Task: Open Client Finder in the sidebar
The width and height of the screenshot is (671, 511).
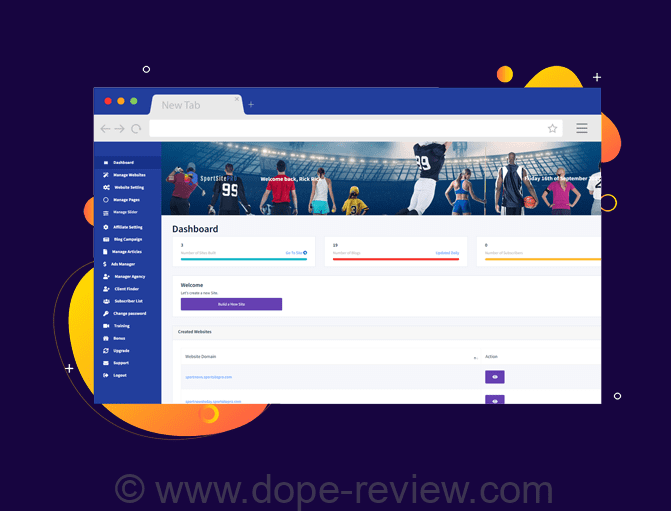Action: click(x=126, y=289)
